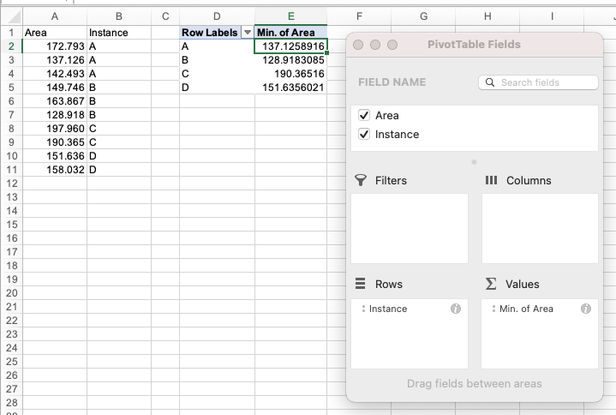The image size is (616, 415).
Task: Select cell with value 128.918
Action: [x=55, y=115]
